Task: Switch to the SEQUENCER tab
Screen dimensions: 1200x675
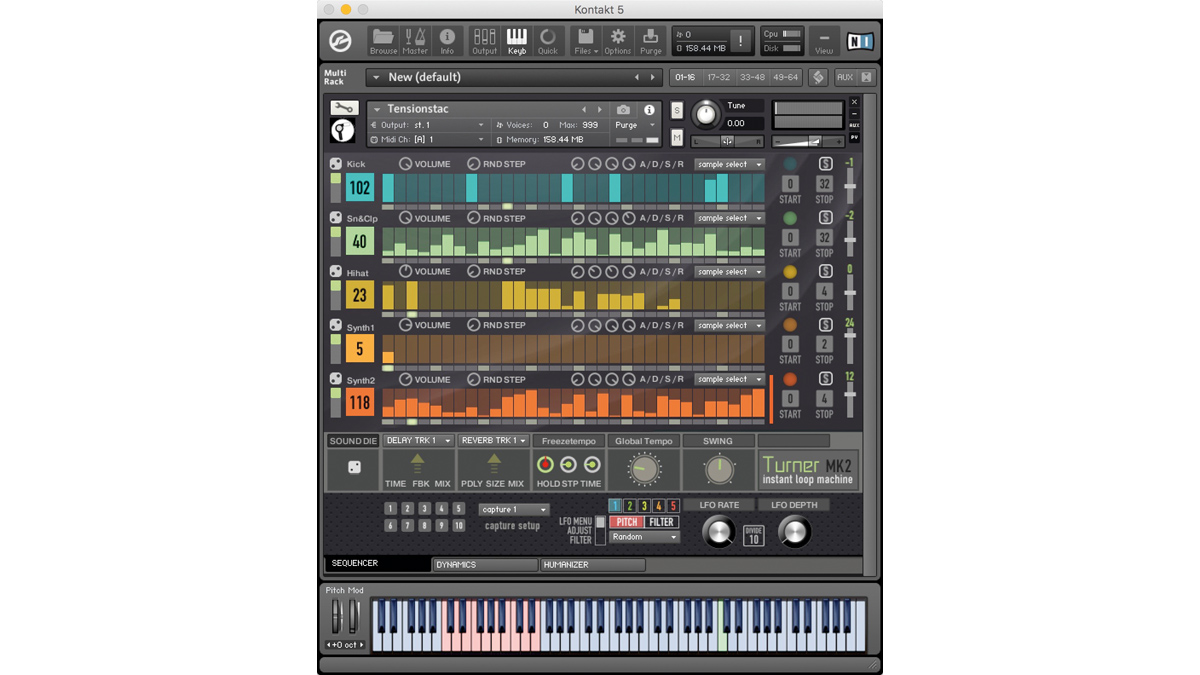Action: pos(377,564)
